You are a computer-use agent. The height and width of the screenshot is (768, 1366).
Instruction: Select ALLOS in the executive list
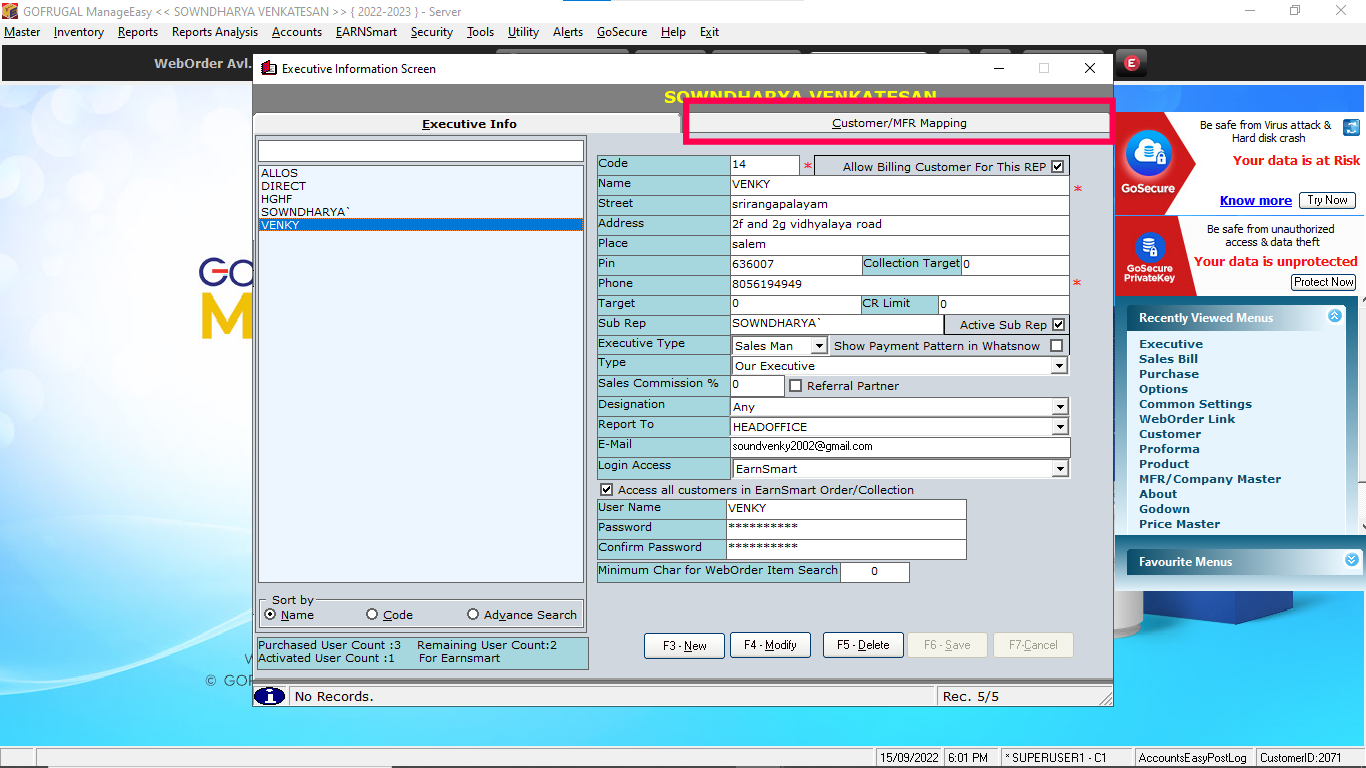tap(420, 173)
